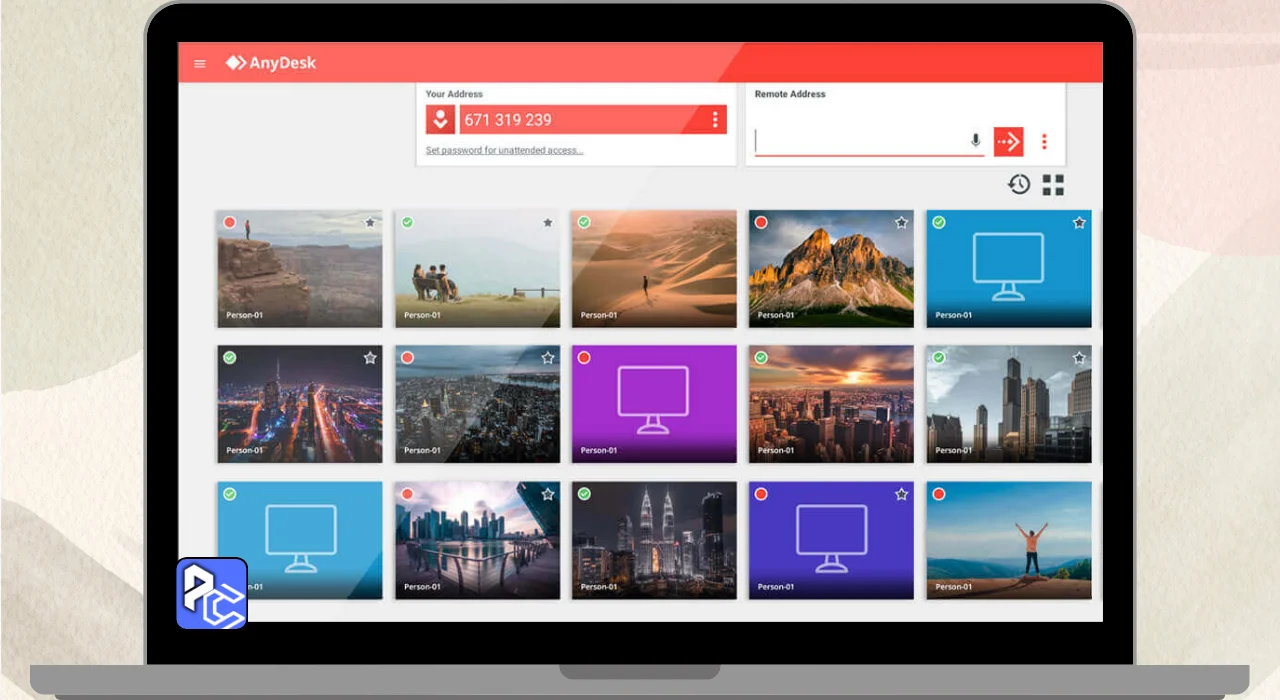Click the red status dot on the purple monitor thumbnail

tap(584, 358)
